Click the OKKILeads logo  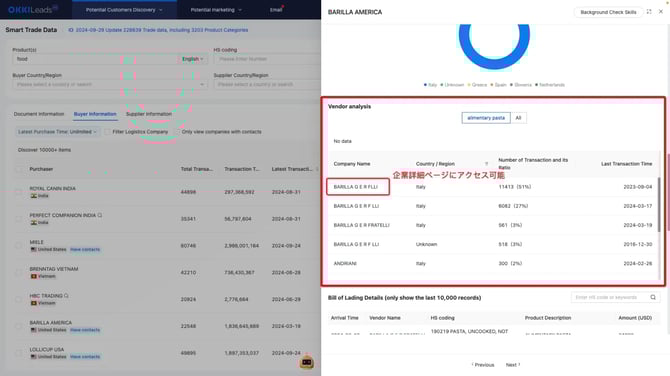[33, 9]
